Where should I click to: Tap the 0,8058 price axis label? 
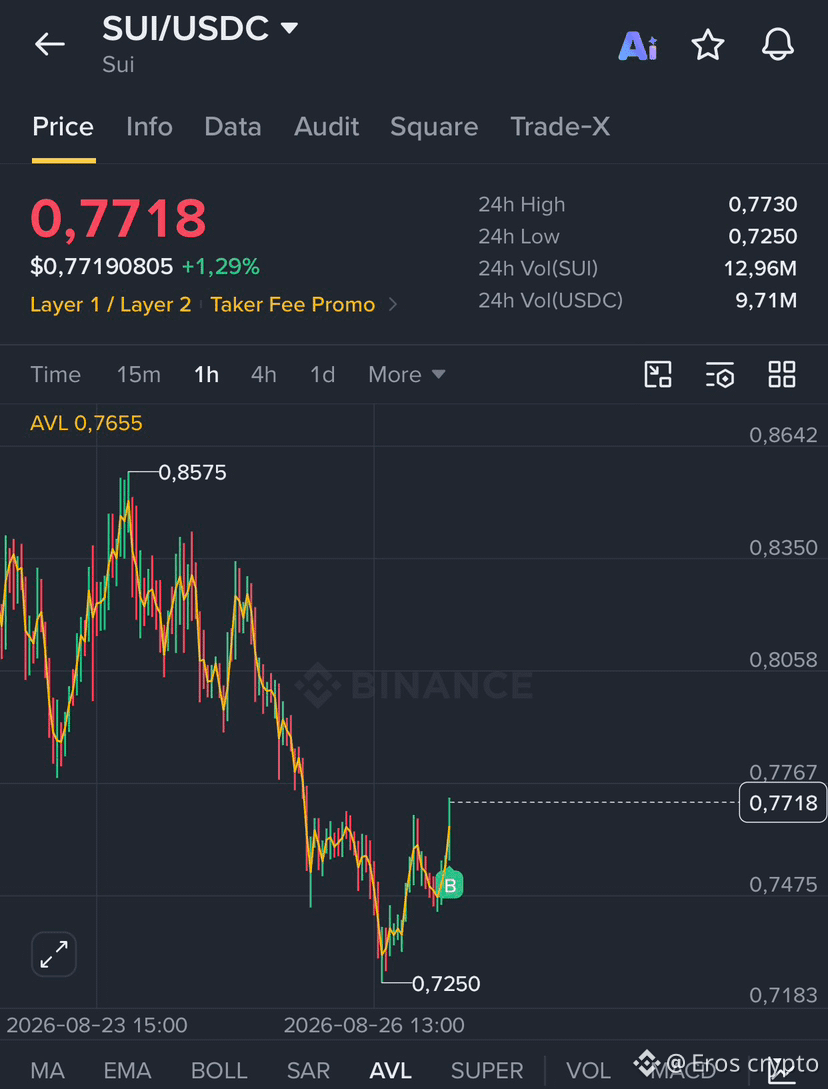pos(784,660)
